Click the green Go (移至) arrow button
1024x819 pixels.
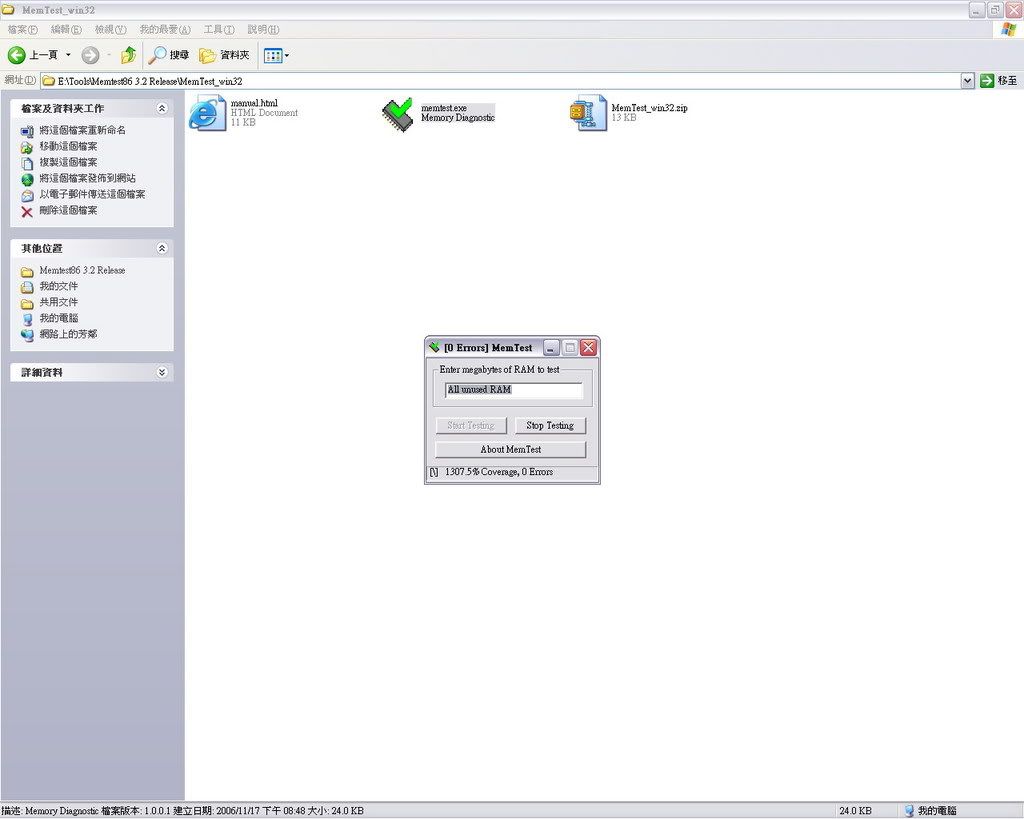click(x=999, y=80)
